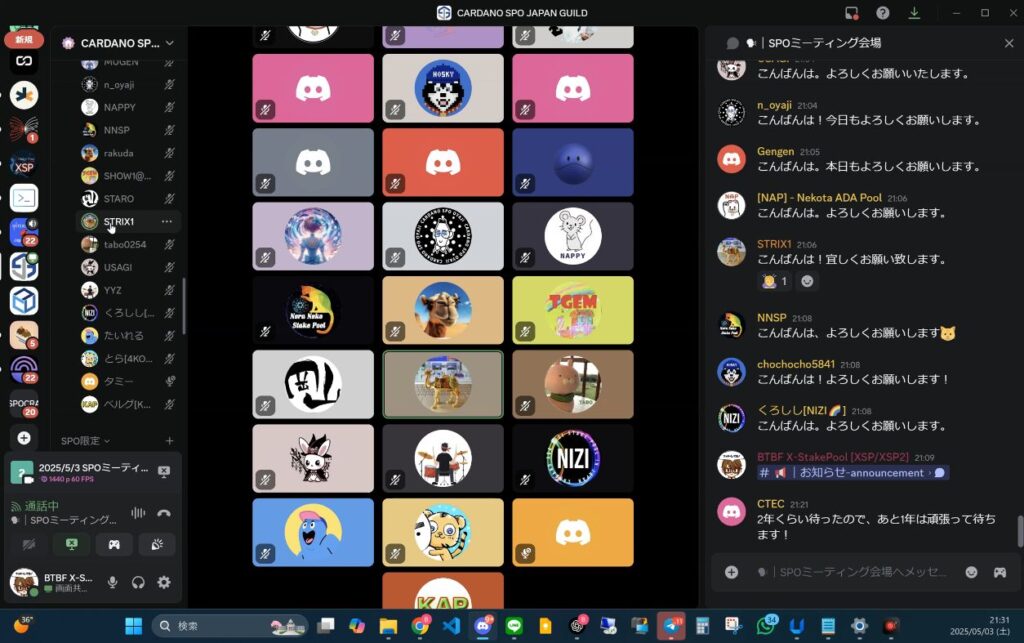1024x643 pixels.
Task: Select タミー in the voice member list
Action: click(x=128, y=381)
